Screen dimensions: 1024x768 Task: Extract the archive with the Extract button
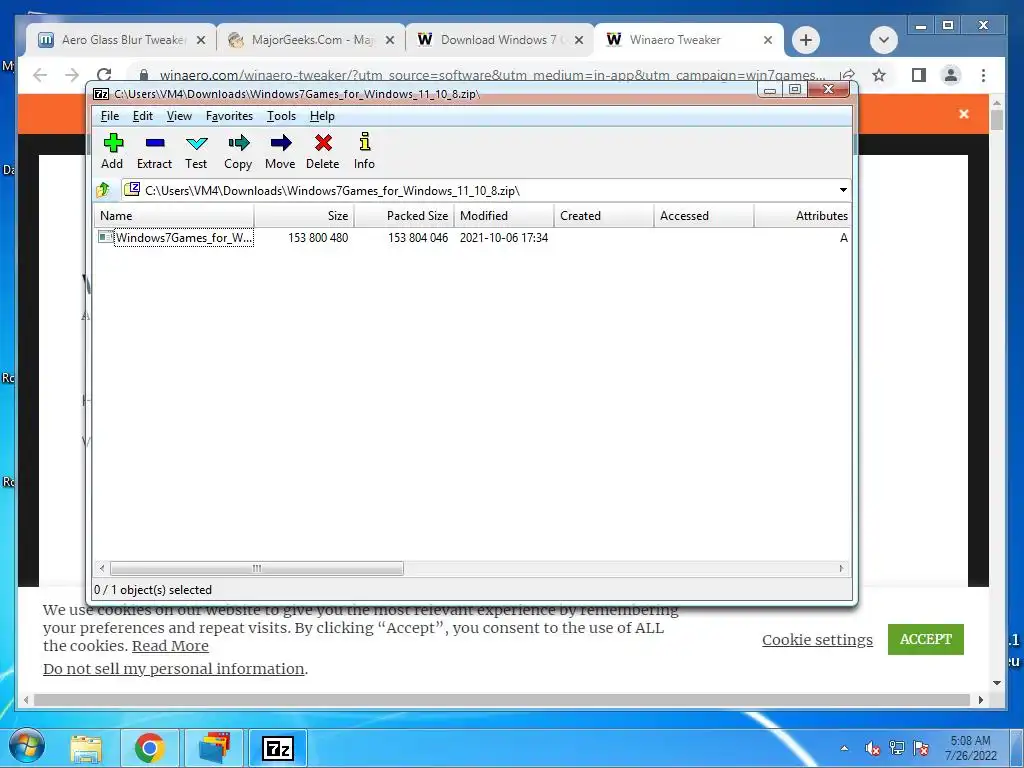pyautogui.click(x=154, y=152)
